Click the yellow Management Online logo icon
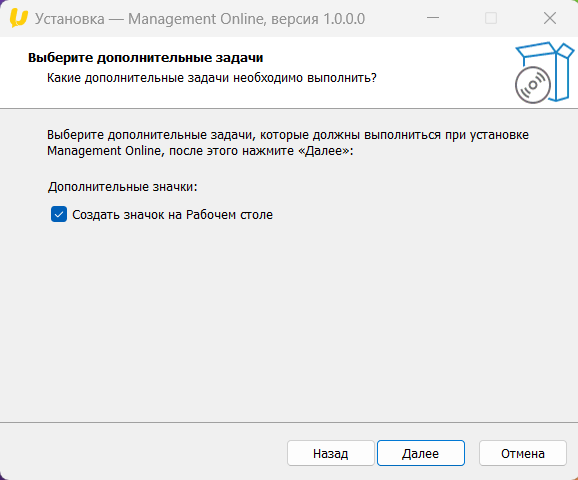The width and height of the screenshot is (578, 480). (x=18, y=18)
